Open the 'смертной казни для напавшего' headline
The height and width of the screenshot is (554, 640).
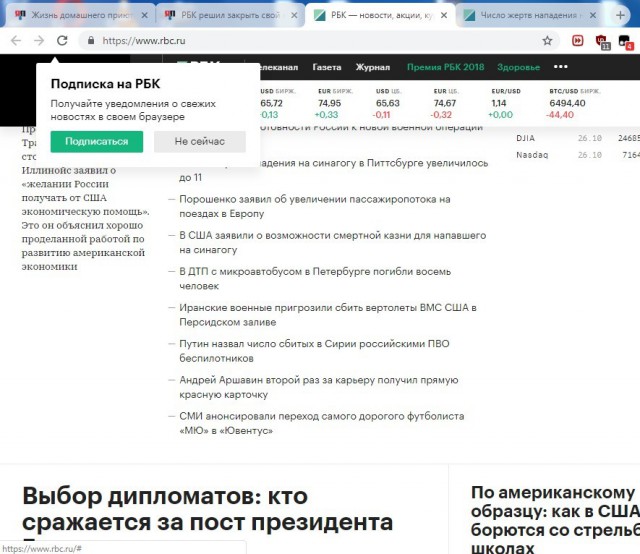[x=333, y=242]
